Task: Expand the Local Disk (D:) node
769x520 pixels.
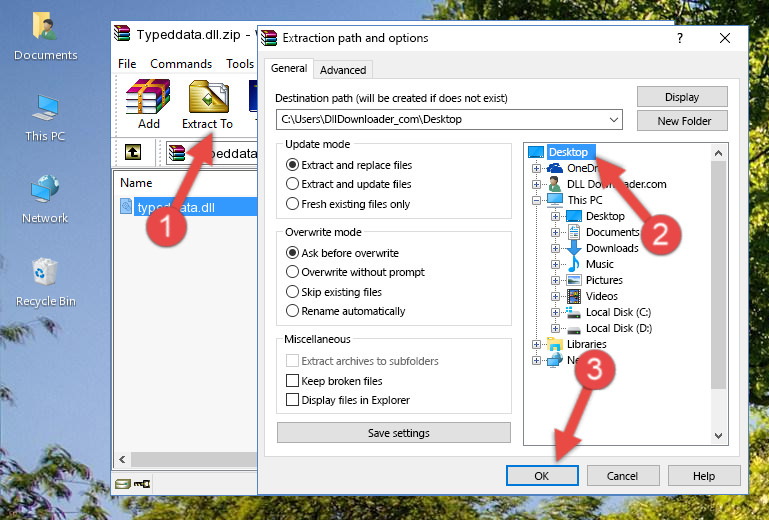Action: [x=555, y=328]
